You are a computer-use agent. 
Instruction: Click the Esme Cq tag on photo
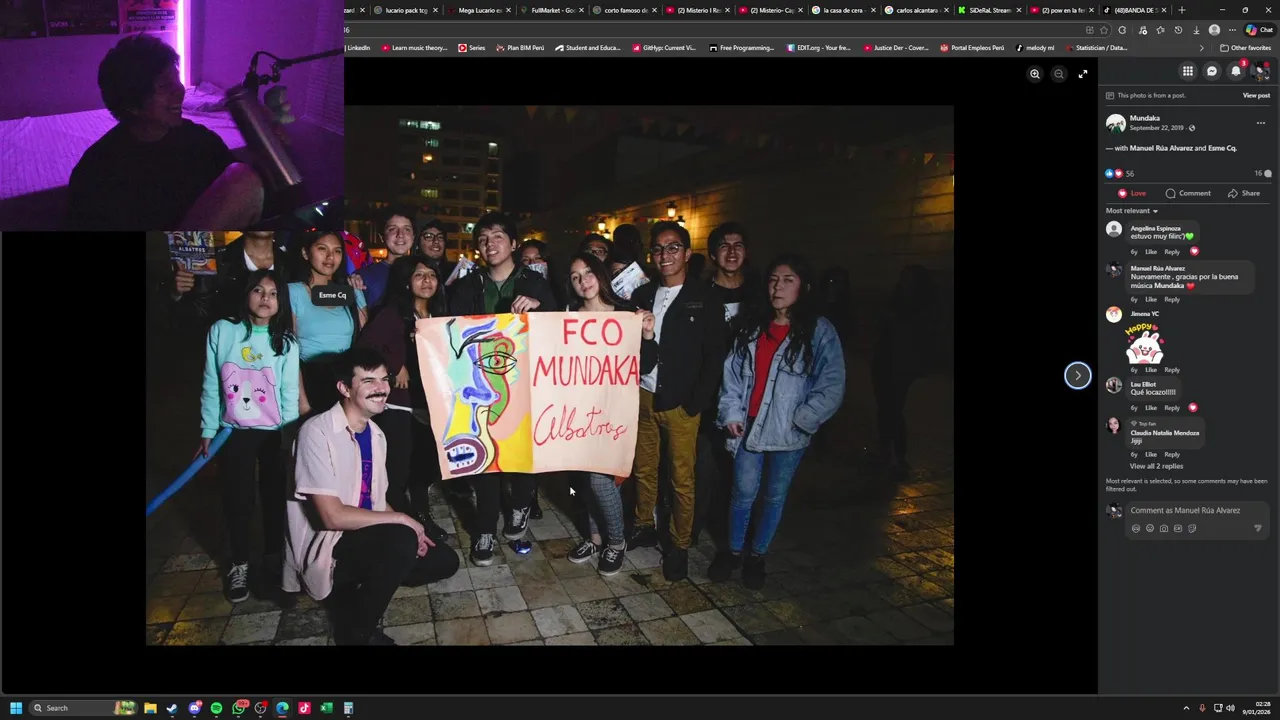333,295
